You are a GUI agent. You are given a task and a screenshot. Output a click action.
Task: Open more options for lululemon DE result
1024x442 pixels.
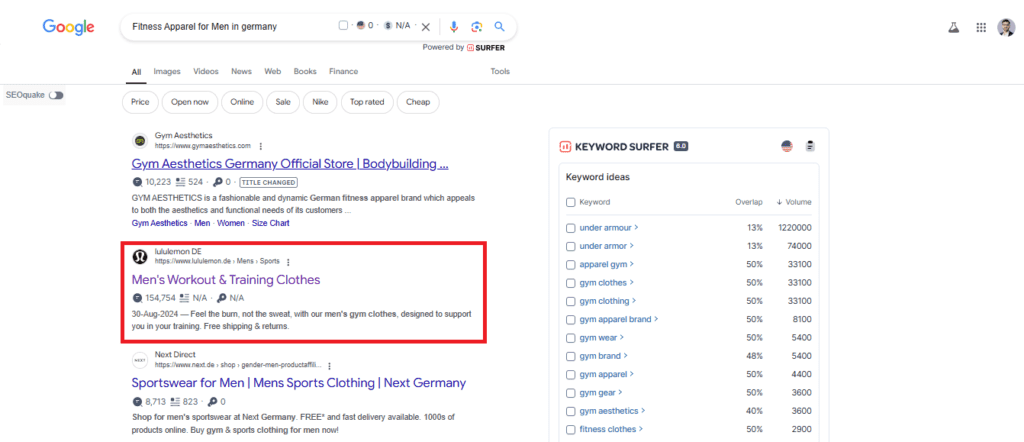click(x=288, y=262)
